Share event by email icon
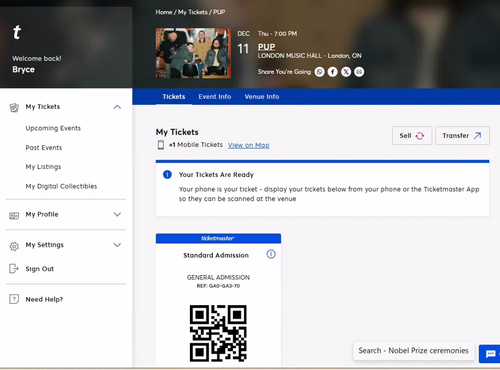 359,72
